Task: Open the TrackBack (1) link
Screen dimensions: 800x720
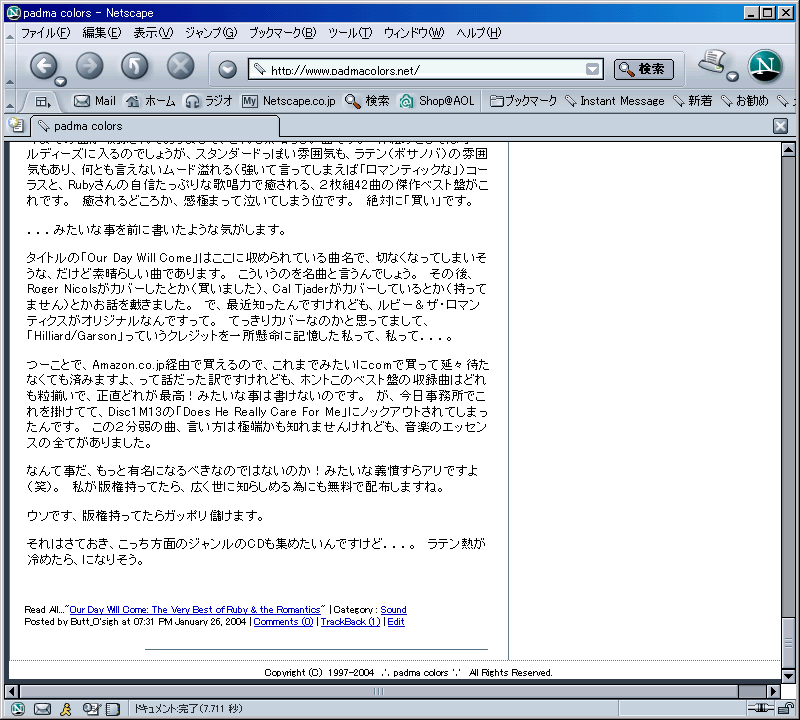Action: (350, 622)
